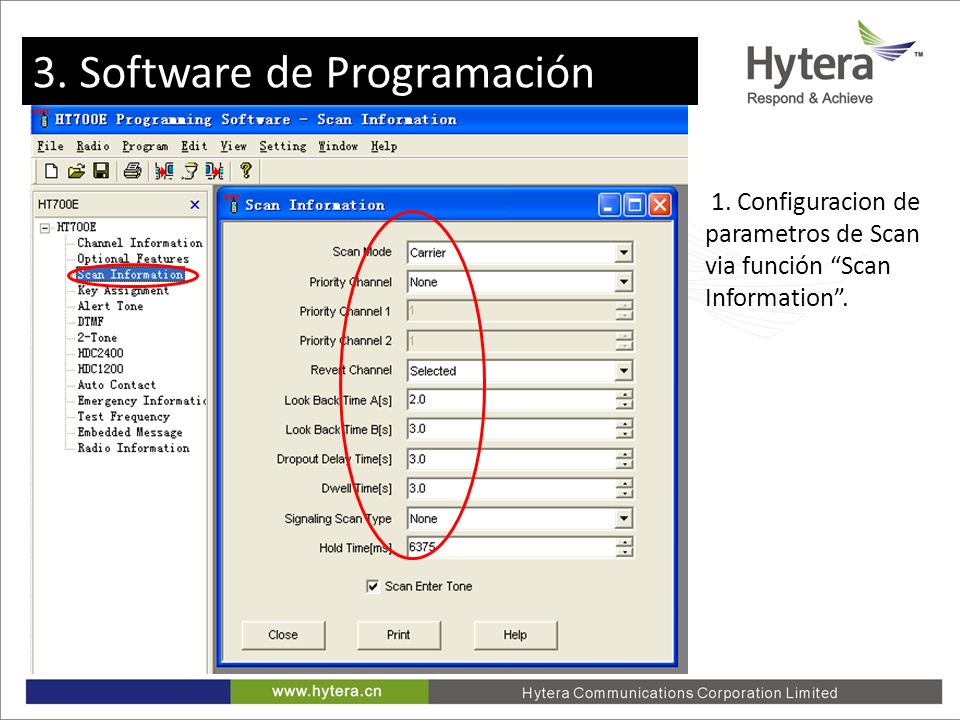The image size is (960, 720).
Task: Click the Save floppy disk icon
Action: 101,171
